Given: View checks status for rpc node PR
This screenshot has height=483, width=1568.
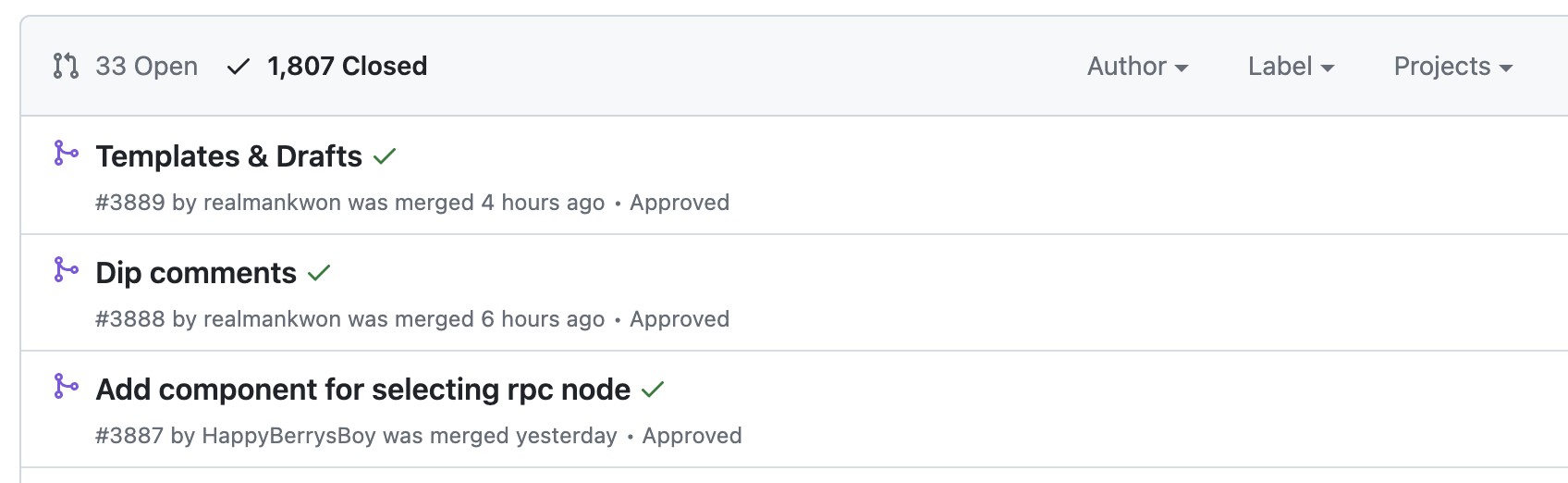Looking at the screenshot, I should click(x=653, y=390).
